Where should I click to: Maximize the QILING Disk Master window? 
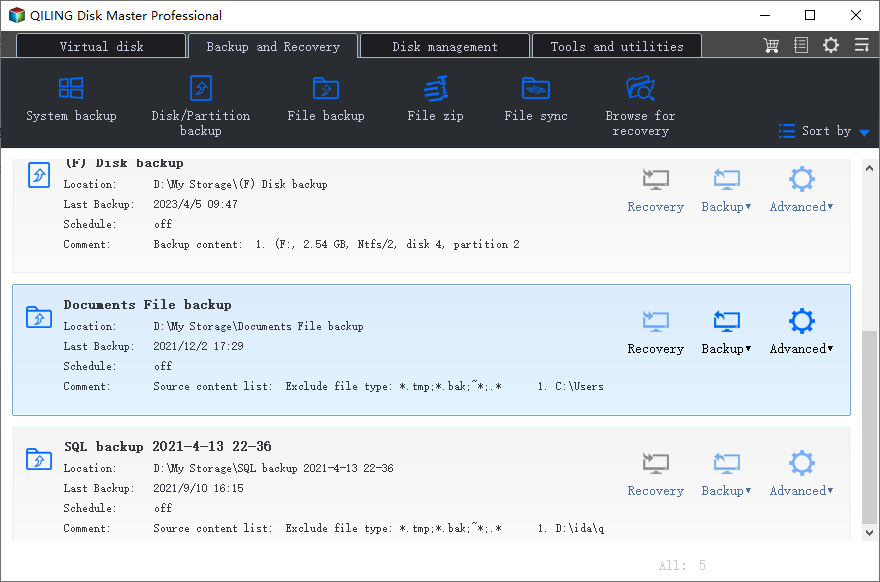tap(810, 15)
